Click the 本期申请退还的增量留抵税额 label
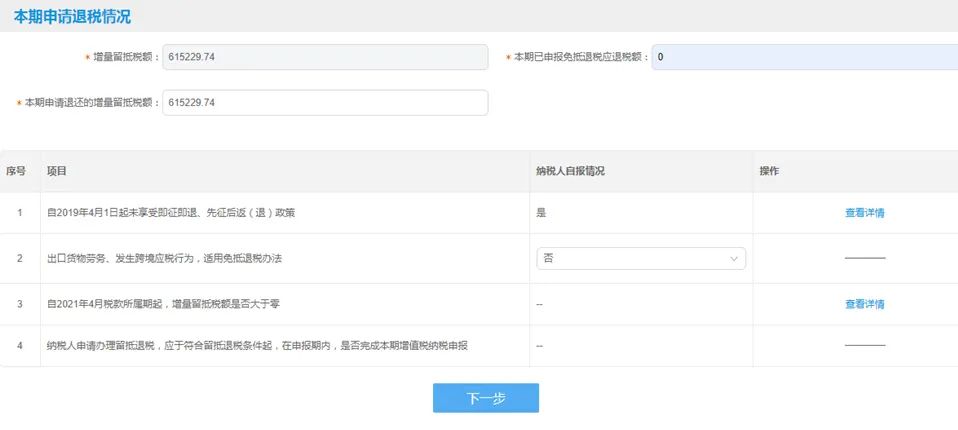This screenshot has height=430, width=958. point(91,103)
